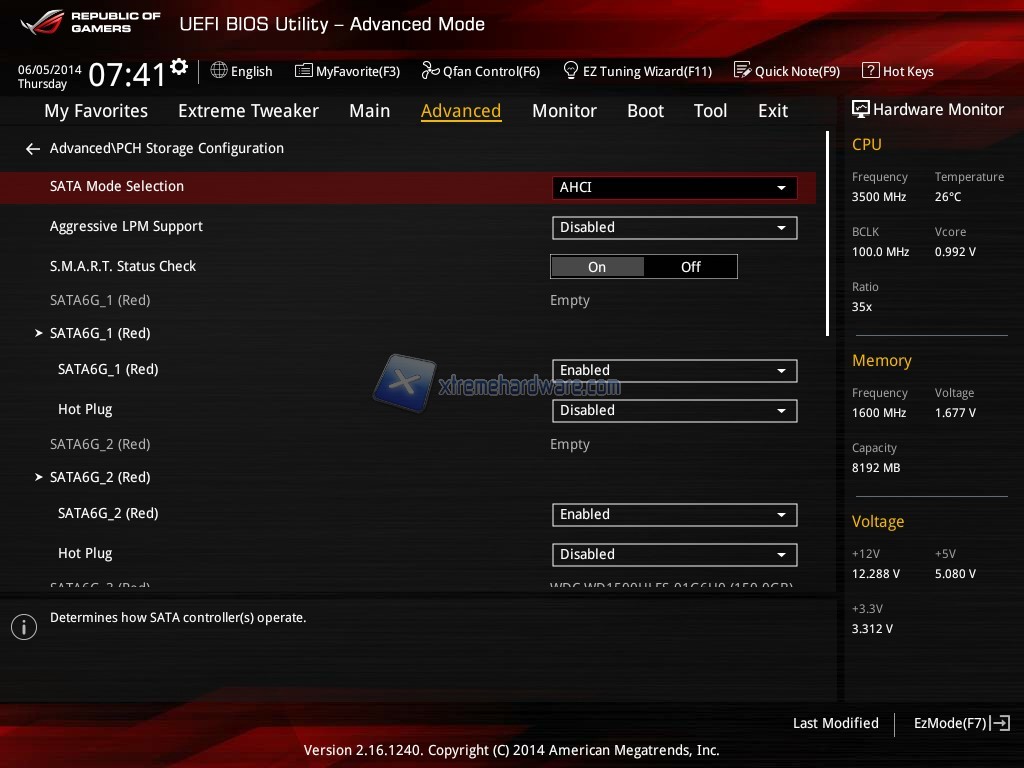Open Hot Keys help via the question mark icon
The image size is (1024, 768).
(870, 71)
